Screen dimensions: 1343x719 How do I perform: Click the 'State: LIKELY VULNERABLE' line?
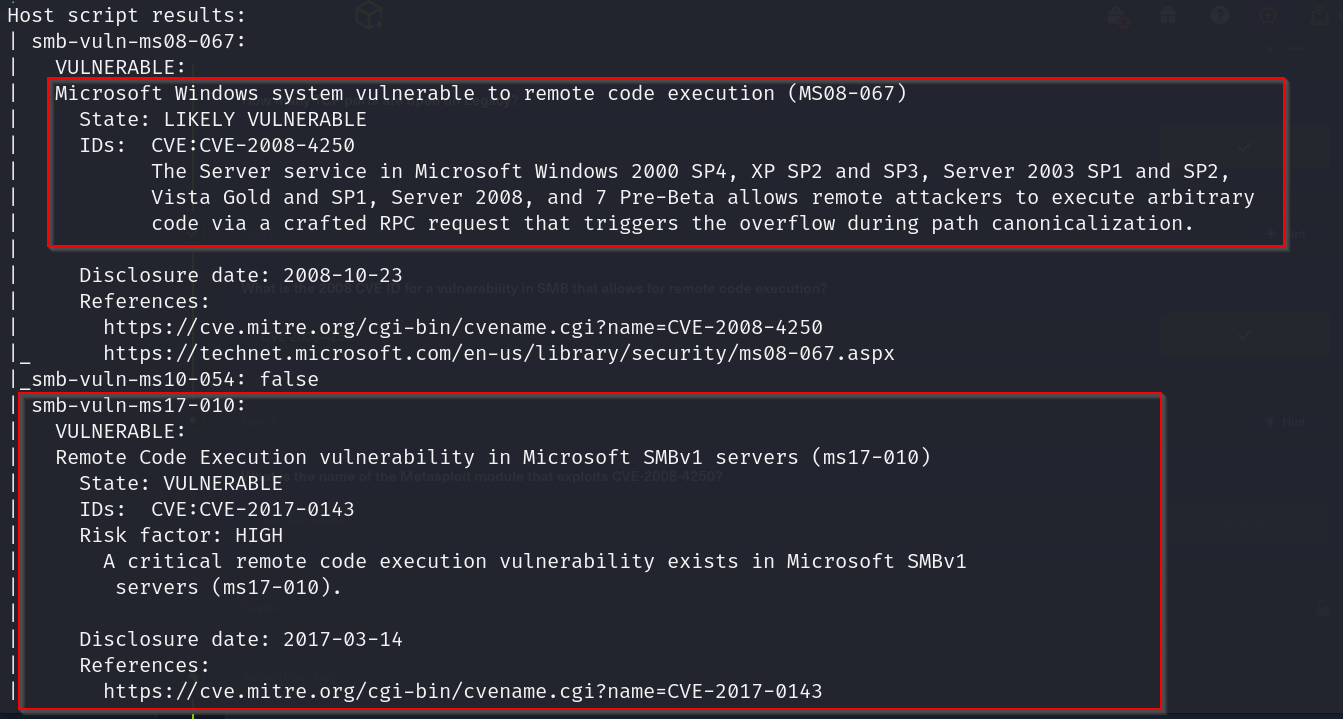[222, 119]
